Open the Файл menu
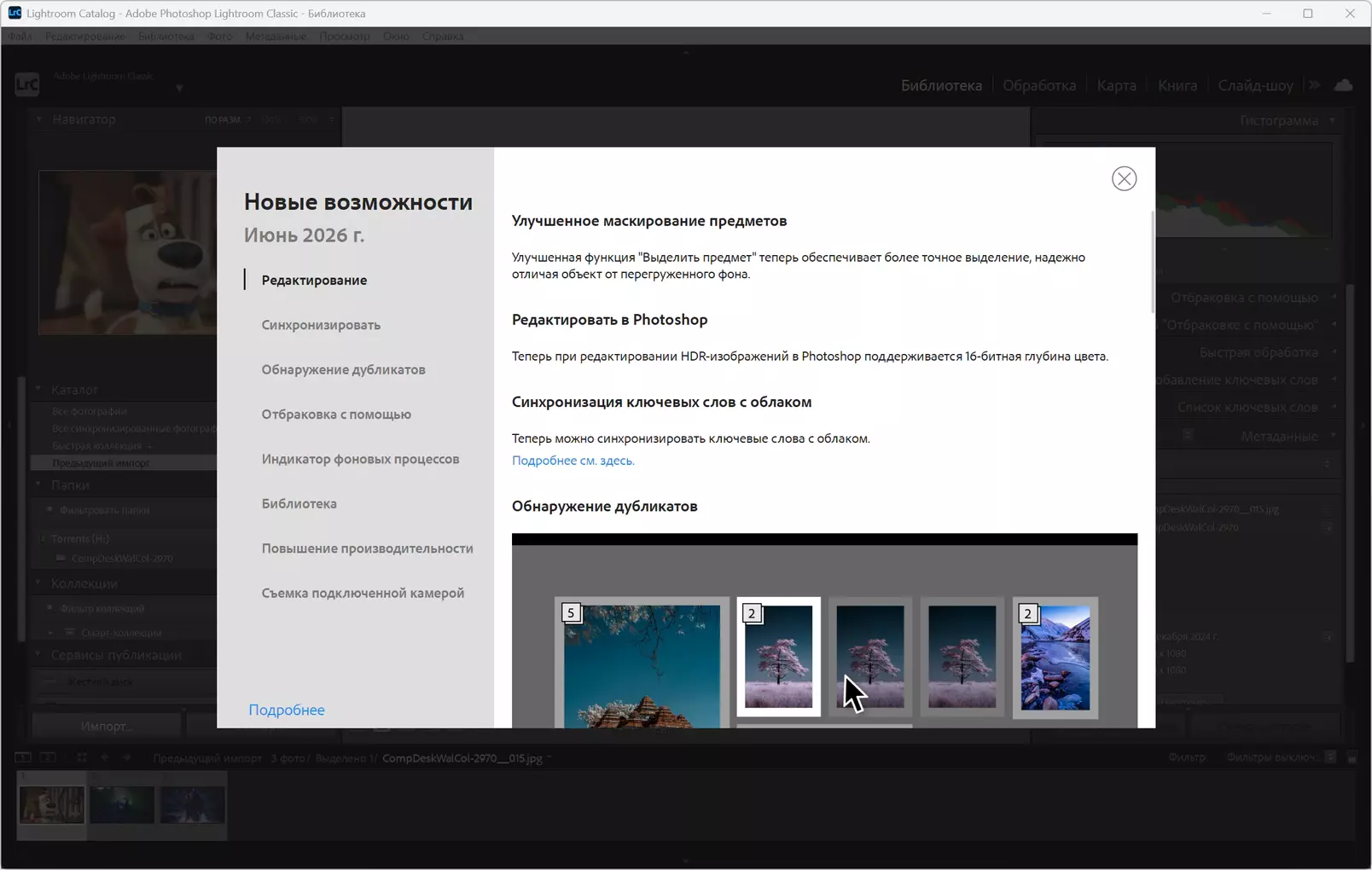 [x=20, y=37]
